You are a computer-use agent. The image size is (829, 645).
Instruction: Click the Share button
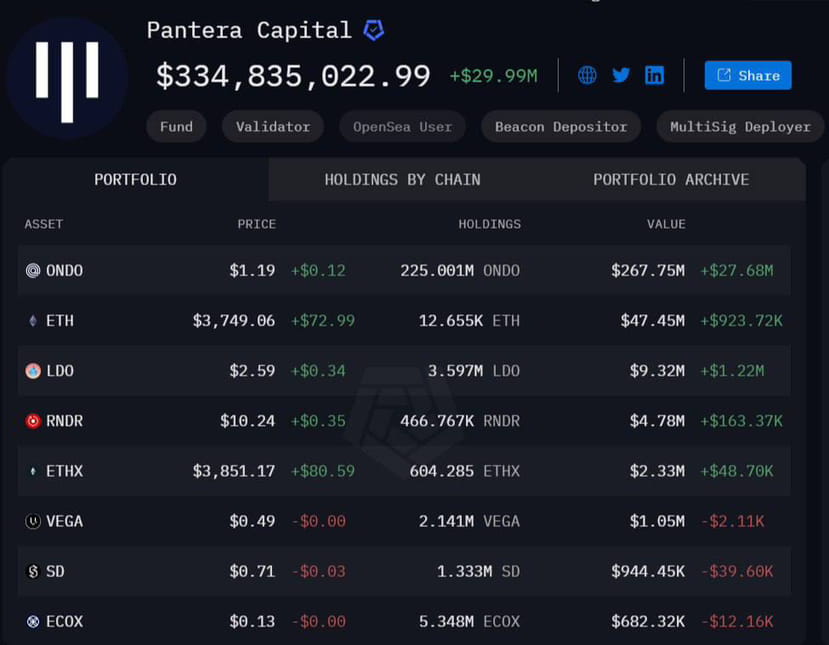coord(747,75)
